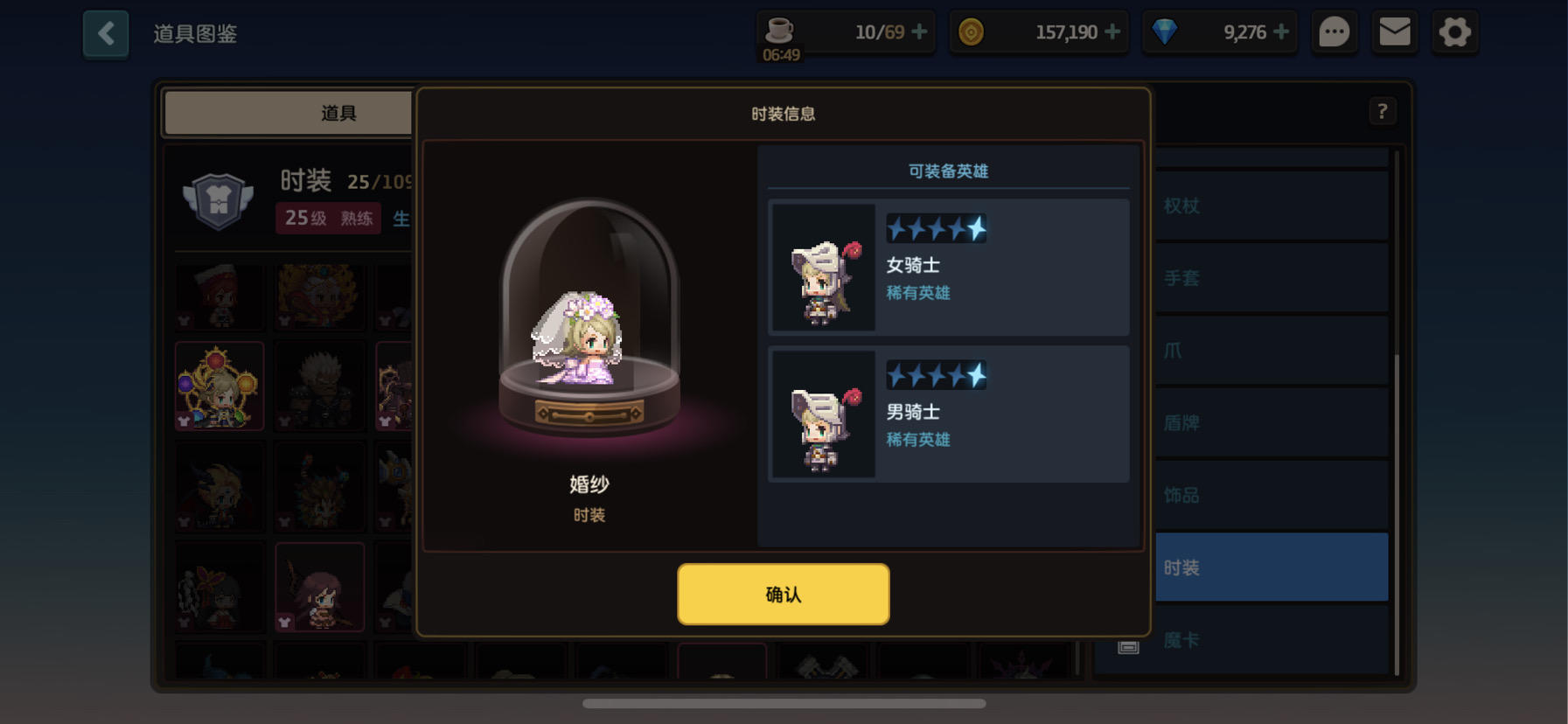Click the costume shield emblem icon
The height and width of the screenshot is (724, 1568).
(x=218, y=200)
